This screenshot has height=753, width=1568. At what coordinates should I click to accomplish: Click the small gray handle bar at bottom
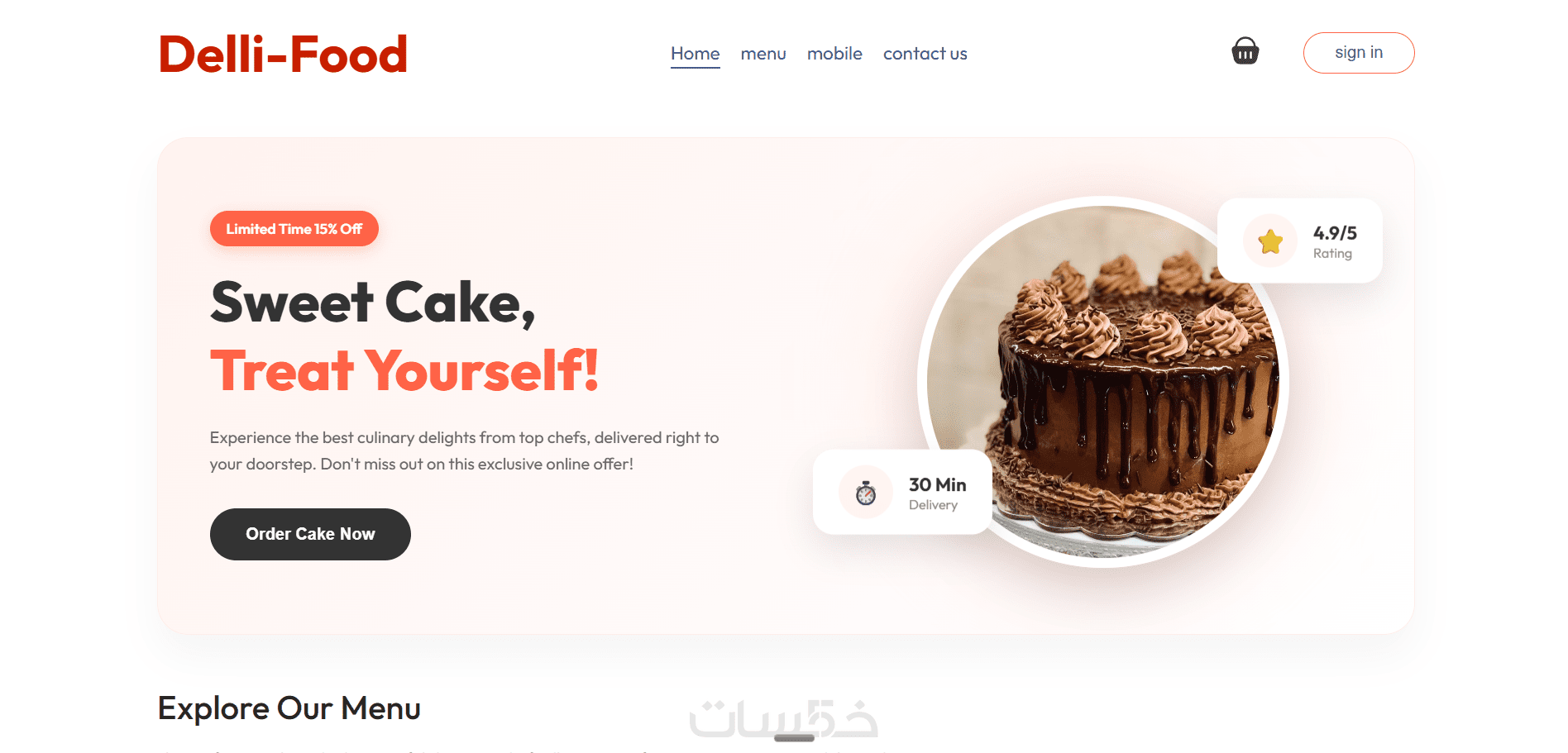795,738
